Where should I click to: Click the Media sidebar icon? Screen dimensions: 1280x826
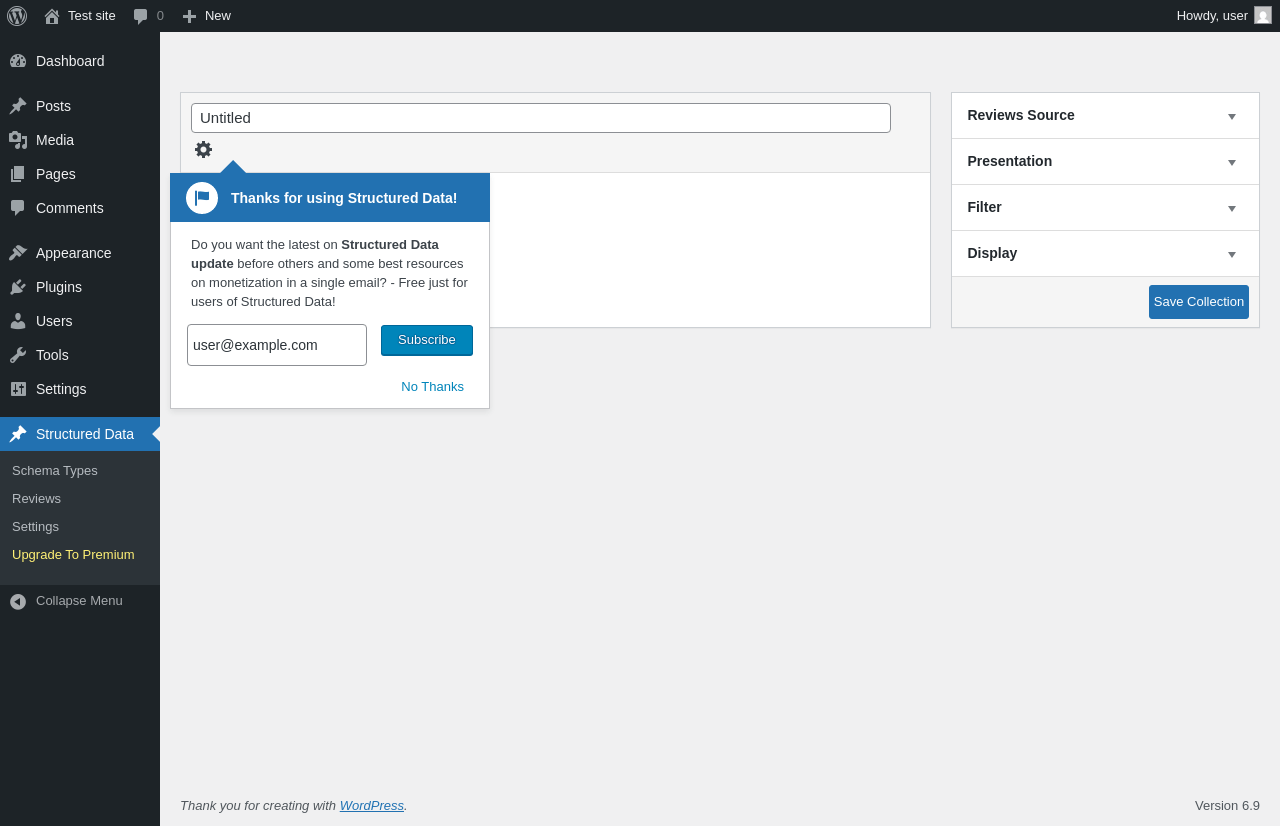[18, 140]
